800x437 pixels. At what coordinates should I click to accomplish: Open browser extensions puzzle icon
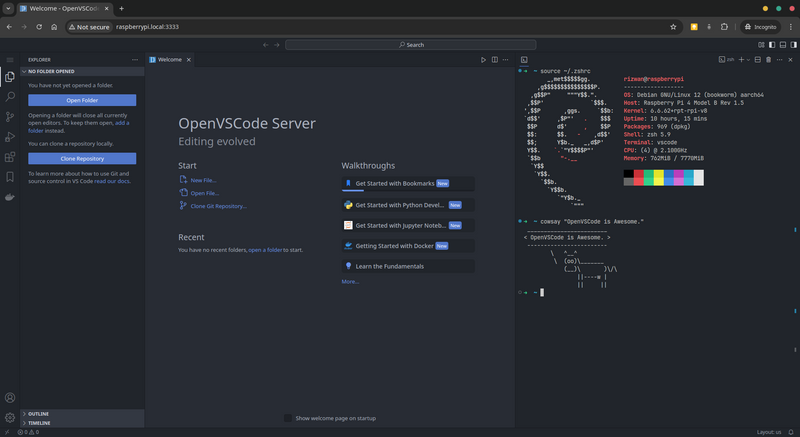[724, 27]
